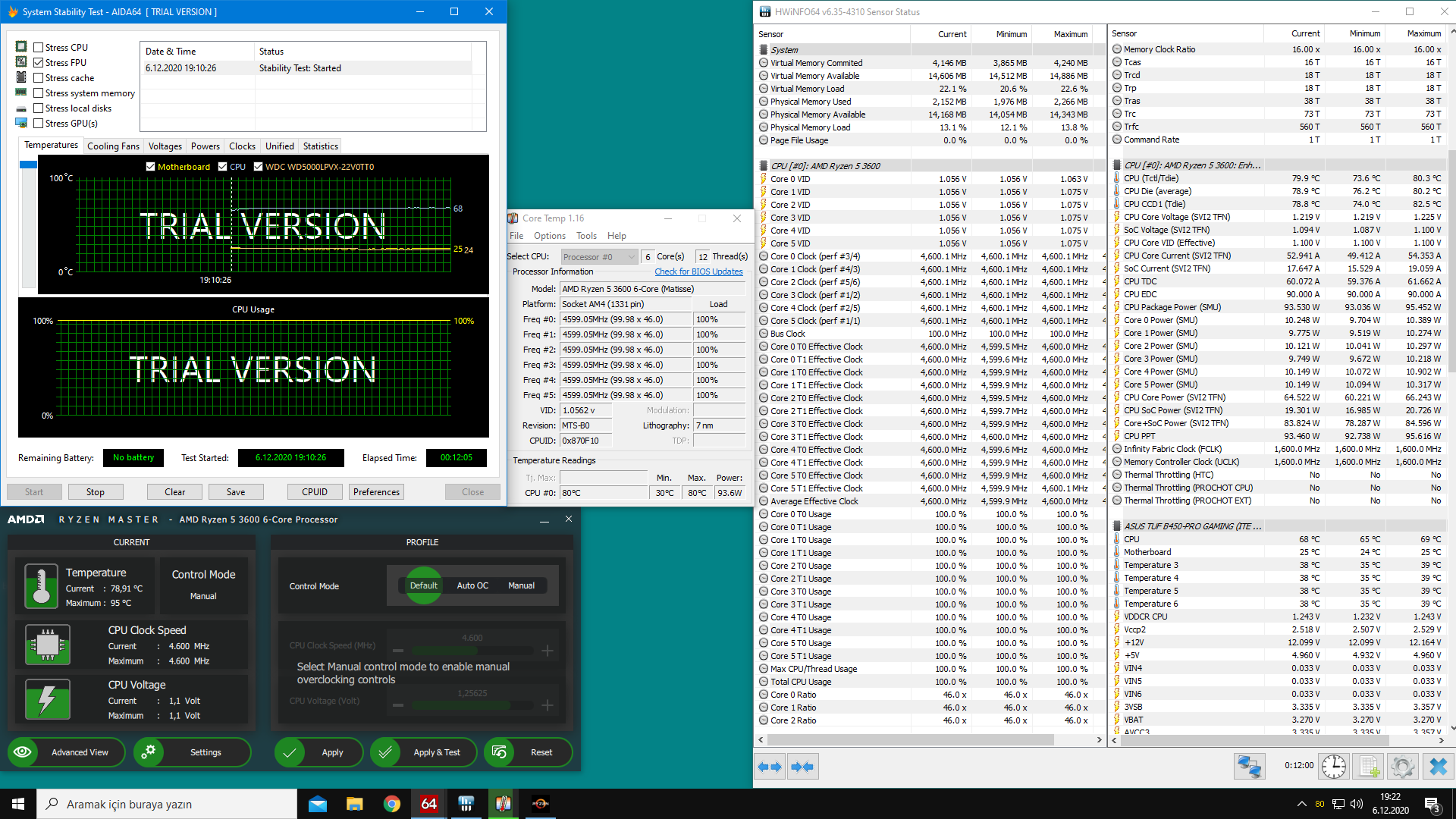Click minus stepper for CPU Clock Speed
Screen dimensions: 1456x819
pyautogui.click(x=397, y=651)
